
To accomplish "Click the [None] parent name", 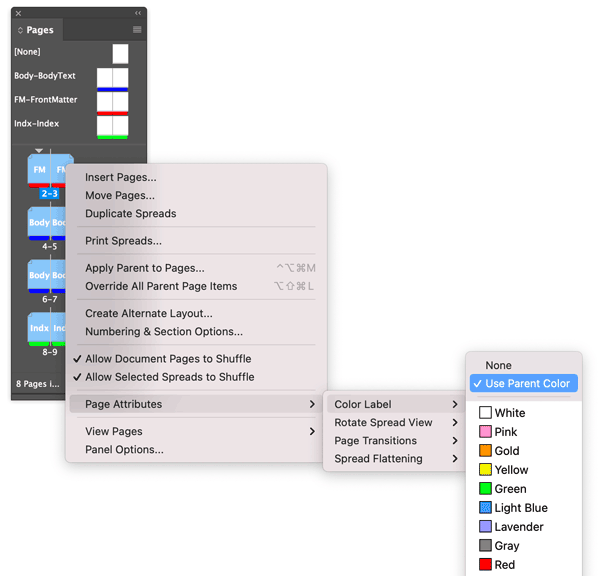I will [27, 52].
